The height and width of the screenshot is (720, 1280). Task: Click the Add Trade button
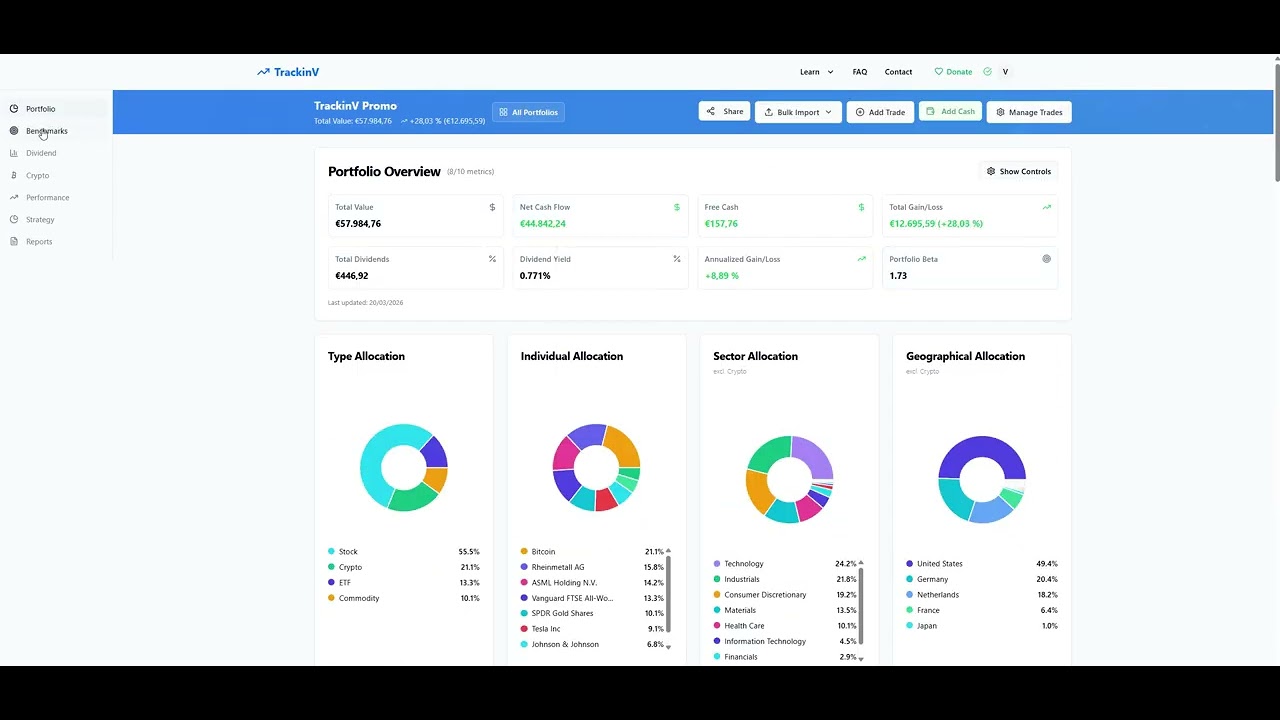[x=880, y=112]
